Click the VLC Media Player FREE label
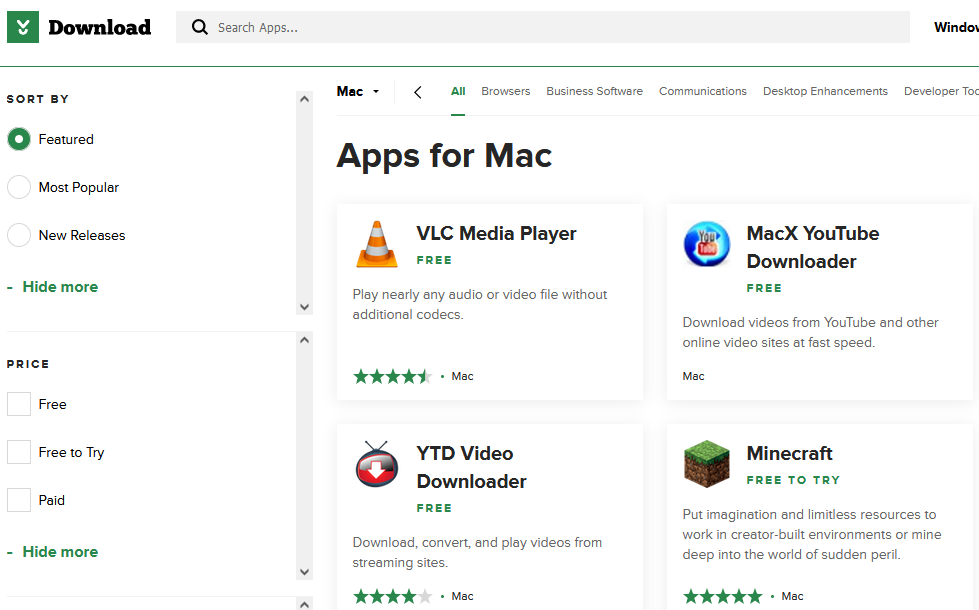This screenshot has height=610, width=979. coord(434,260)
